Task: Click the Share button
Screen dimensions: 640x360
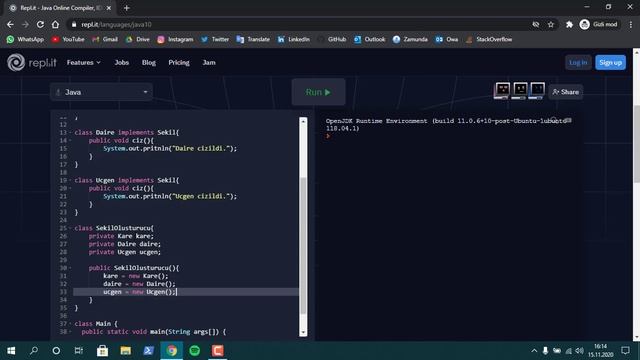Action: tap(566, 92)
